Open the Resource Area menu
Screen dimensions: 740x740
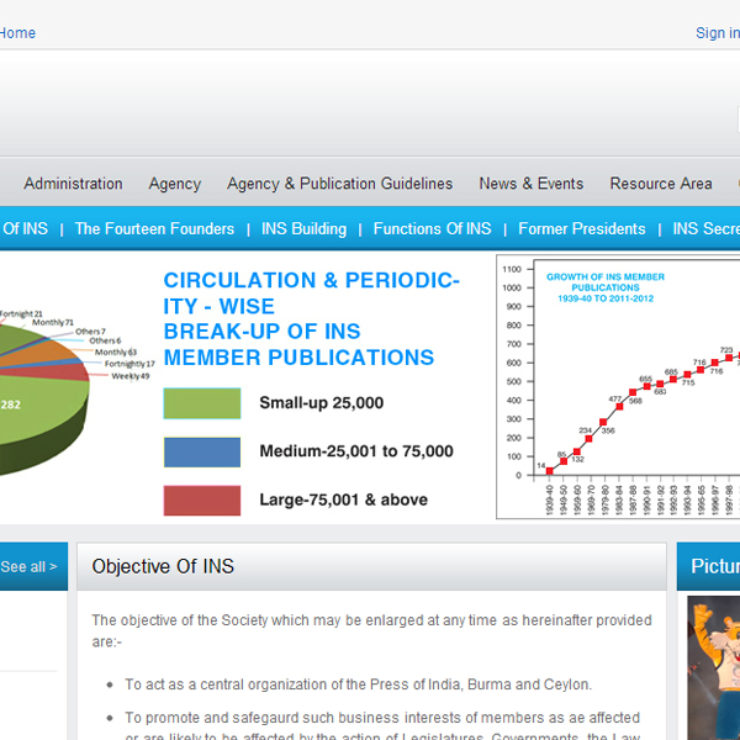click(660, 184)
